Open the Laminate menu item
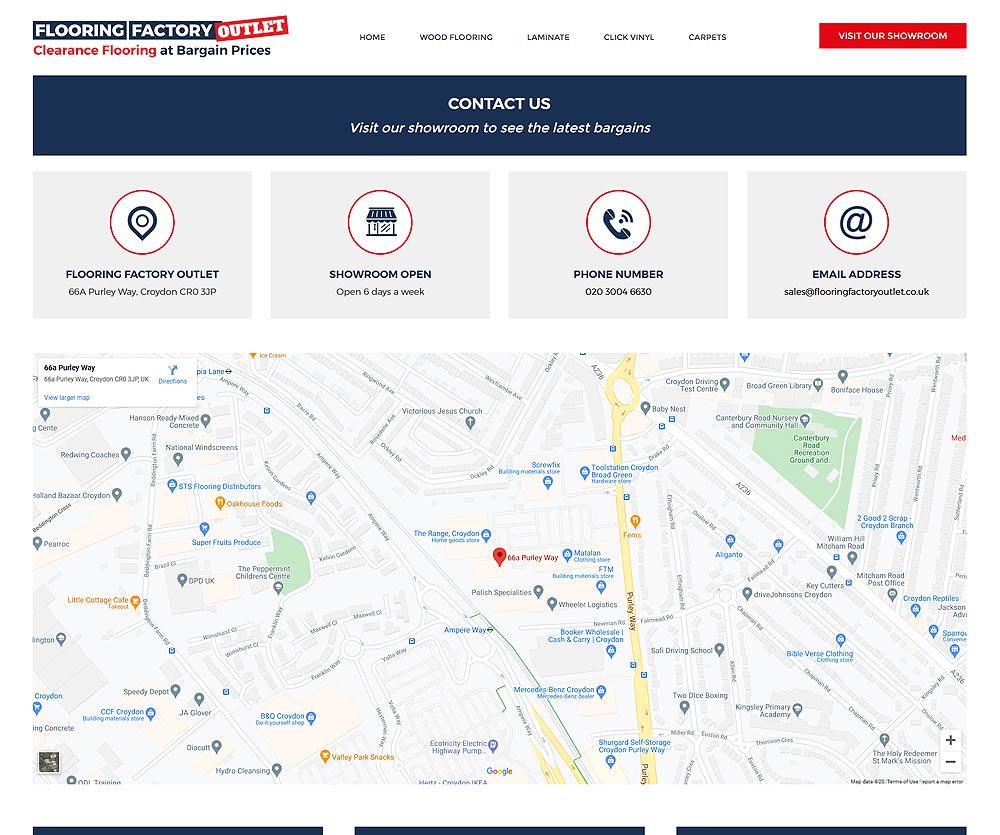The width and height of the screenshot is (1000, 835). [548, 37]
